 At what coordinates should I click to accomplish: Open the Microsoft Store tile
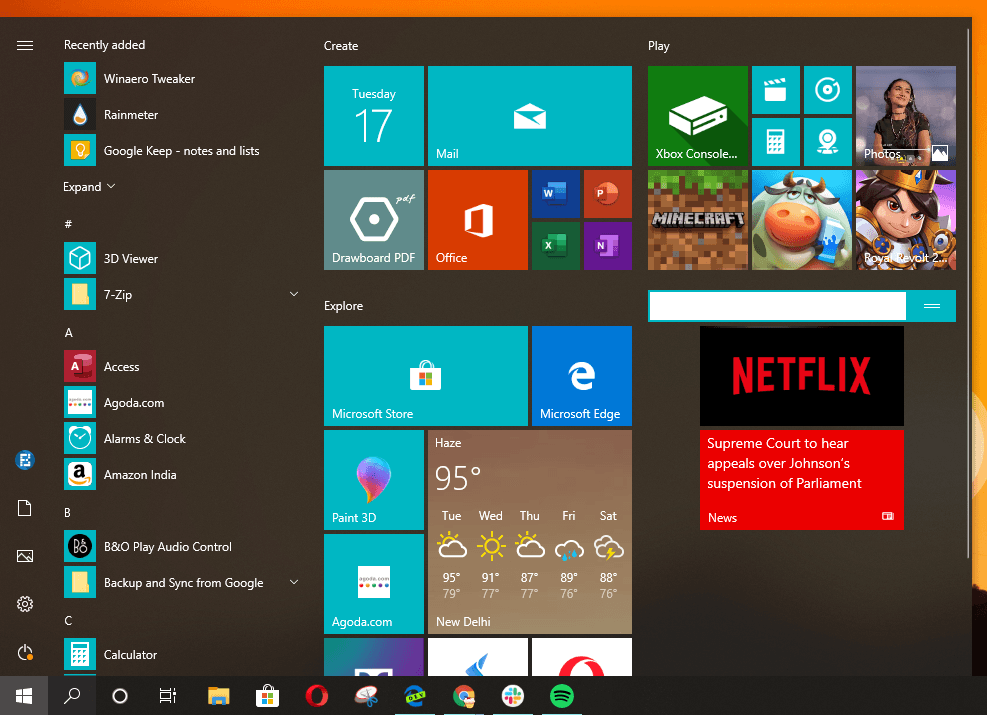click(x=425, y=376)
